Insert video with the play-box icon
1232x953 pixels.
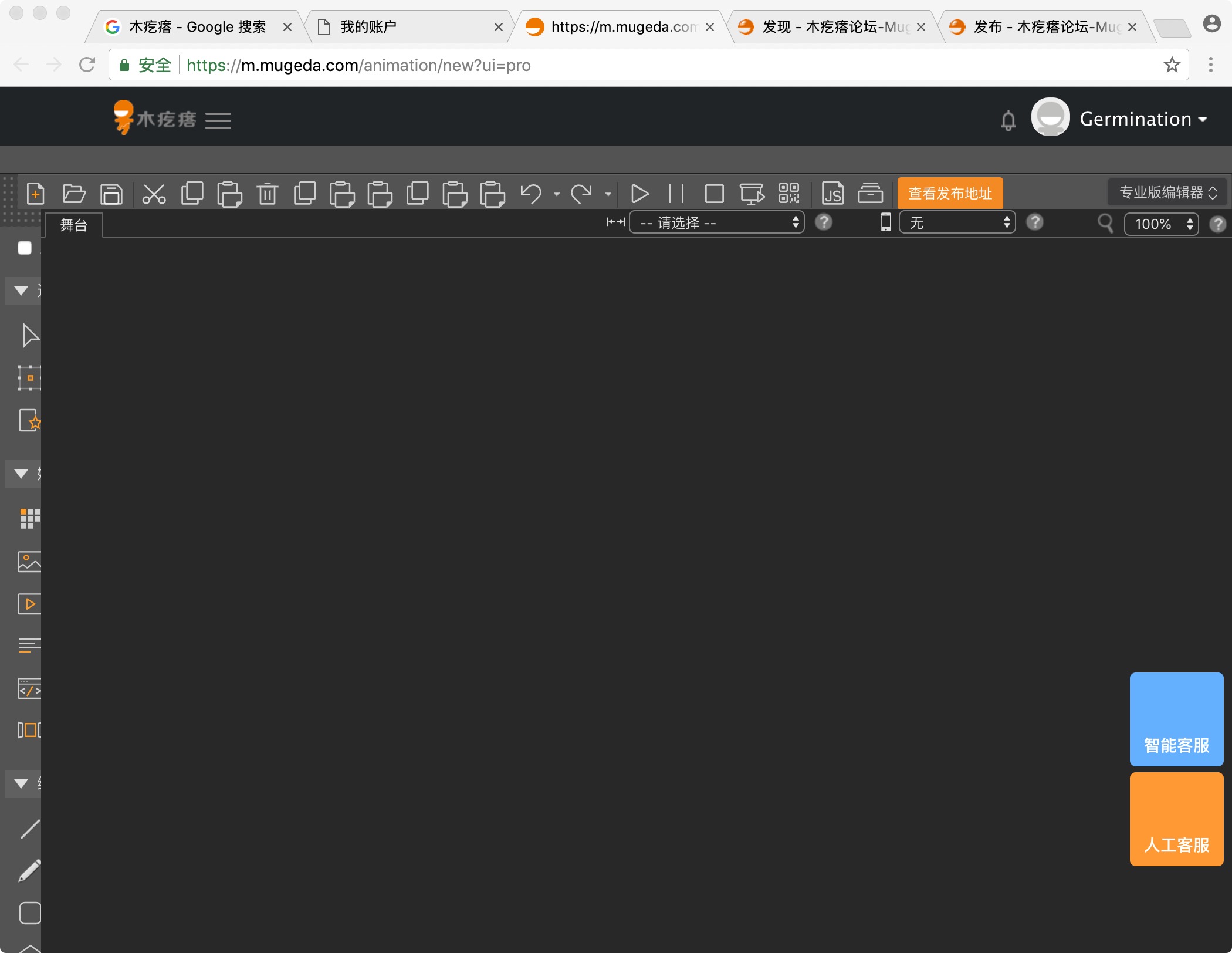point(29,604)
